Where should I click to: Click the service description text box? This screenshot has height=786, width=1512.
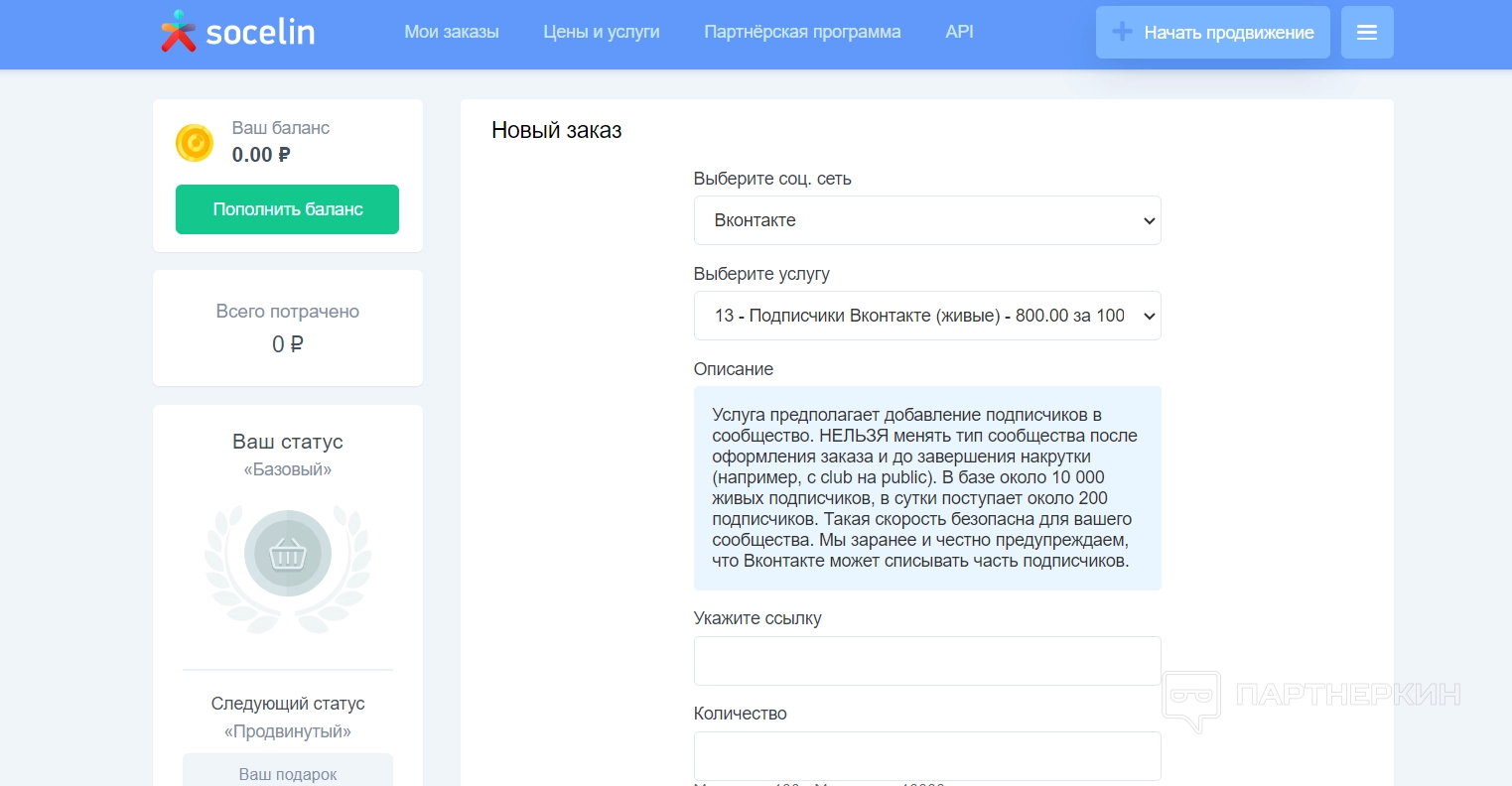pyautogui.click(x=927, y=488)
